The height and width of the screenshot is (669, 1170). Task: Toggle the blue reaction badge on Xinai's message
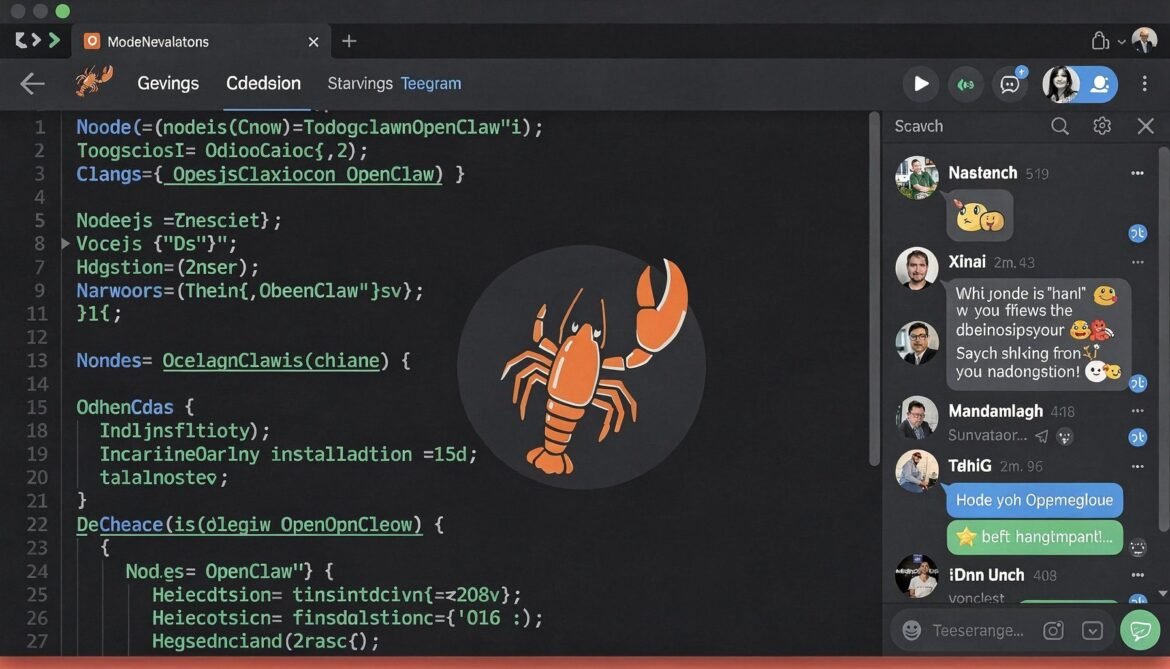pos(1137,383)
